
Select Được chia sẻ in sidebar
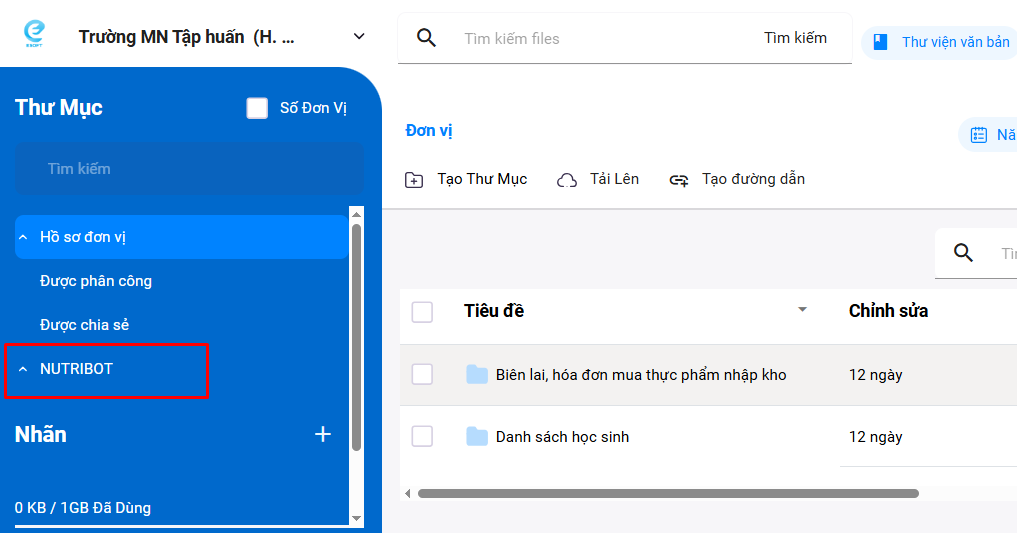coord(85,325)
